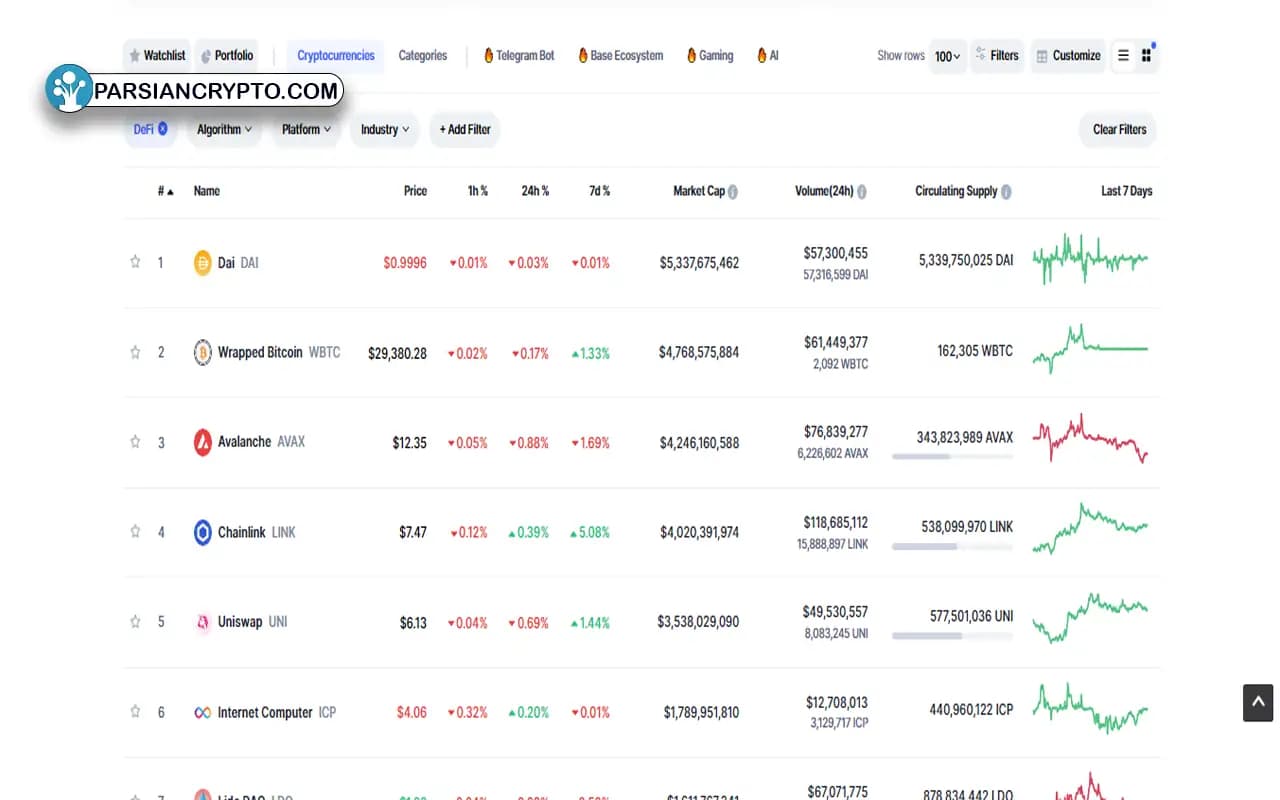
Task: Open the Wrapped Bitcoin coin link
Action: [x=279, y=352]
